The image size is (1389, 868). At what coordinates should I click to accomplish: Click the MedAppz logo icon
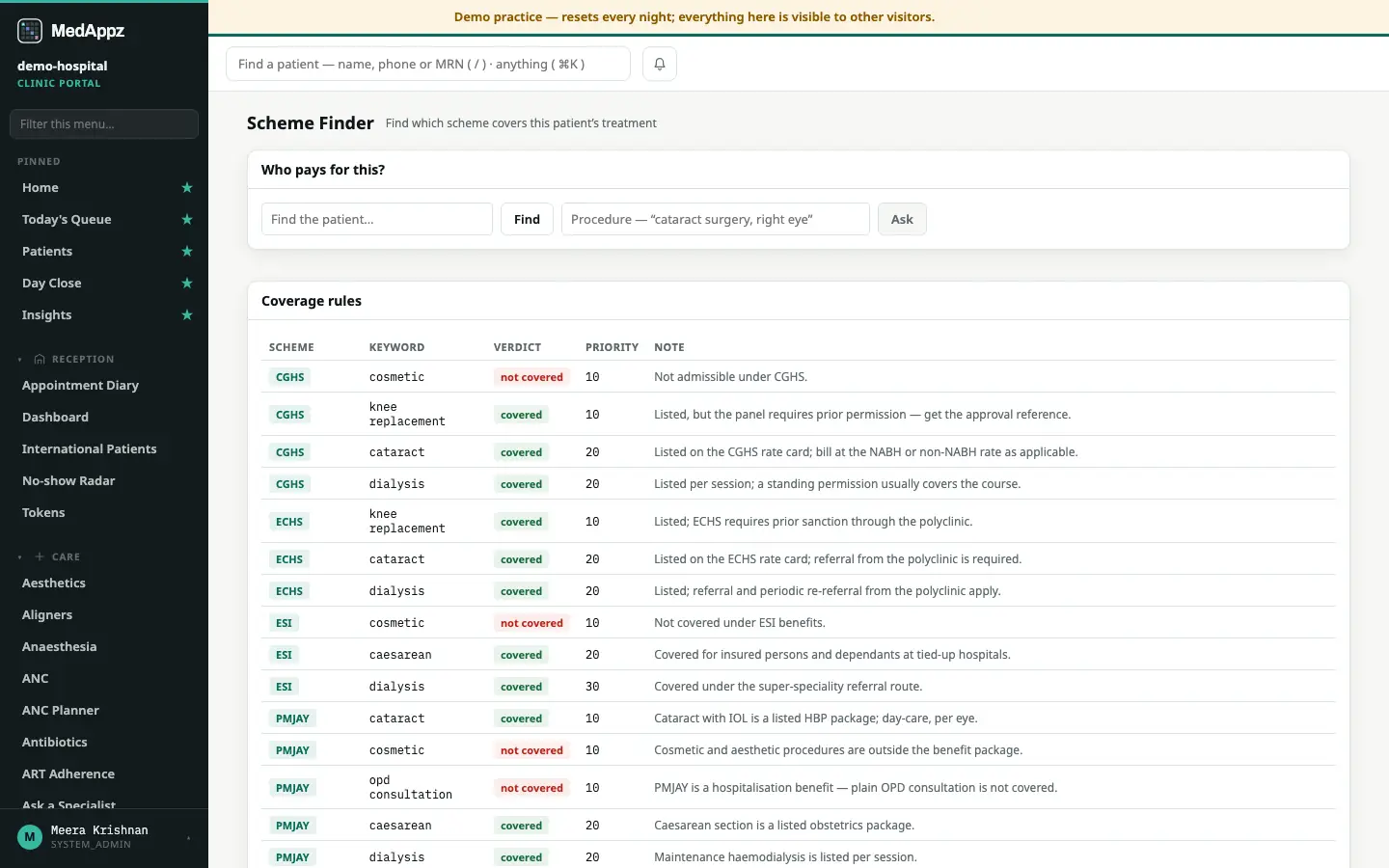click(x=30, y=31)
